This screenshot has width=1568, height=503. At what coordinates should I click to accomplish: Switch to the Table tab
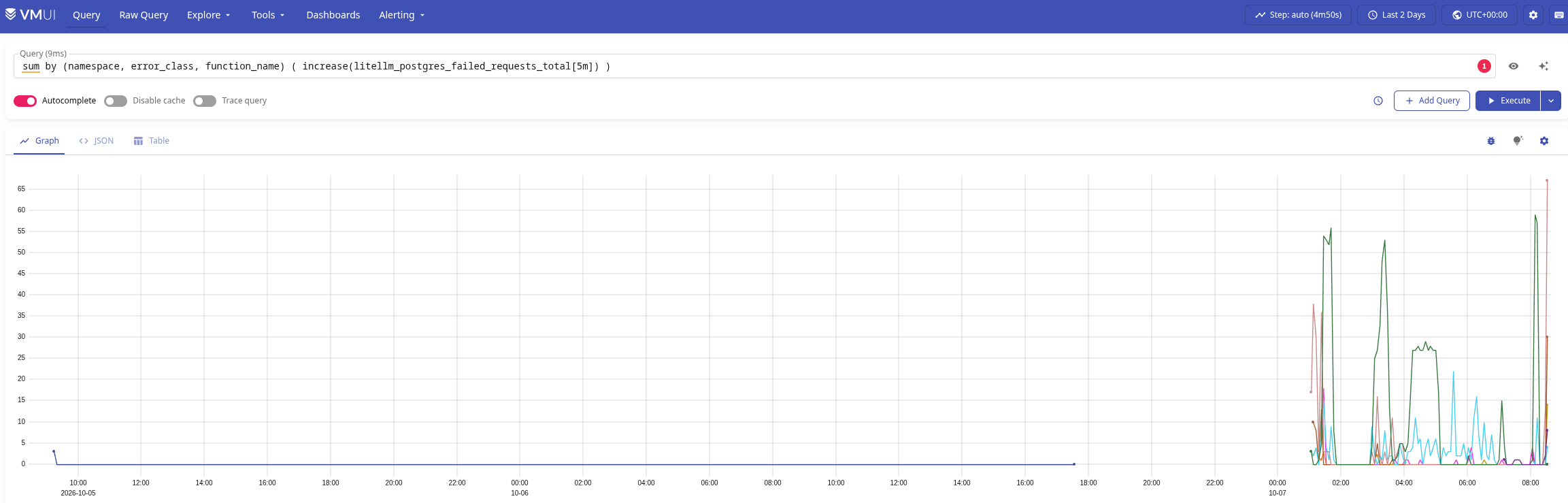point(152,141)
